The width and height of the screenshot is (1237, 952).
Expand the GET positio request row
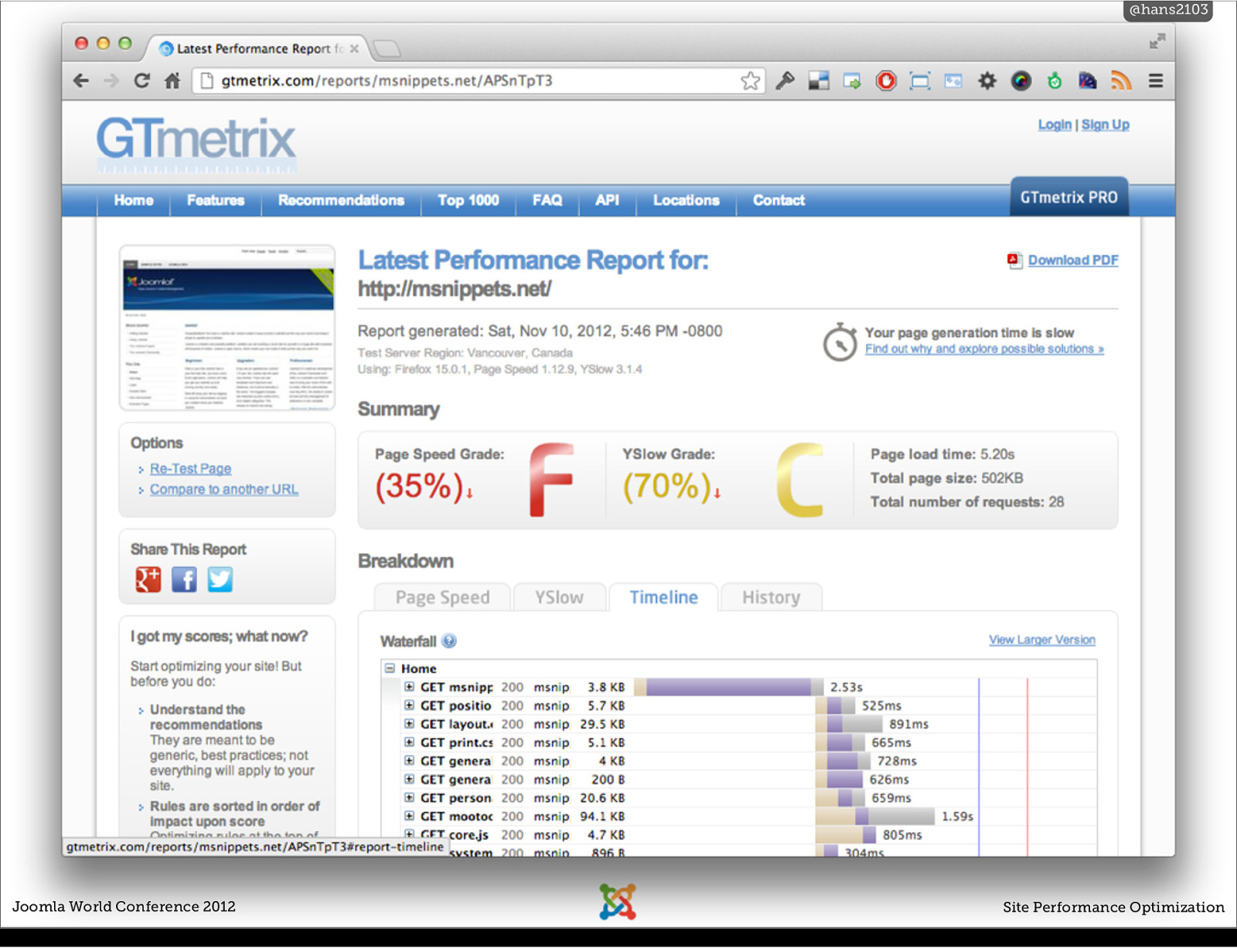tap(409, 705)
